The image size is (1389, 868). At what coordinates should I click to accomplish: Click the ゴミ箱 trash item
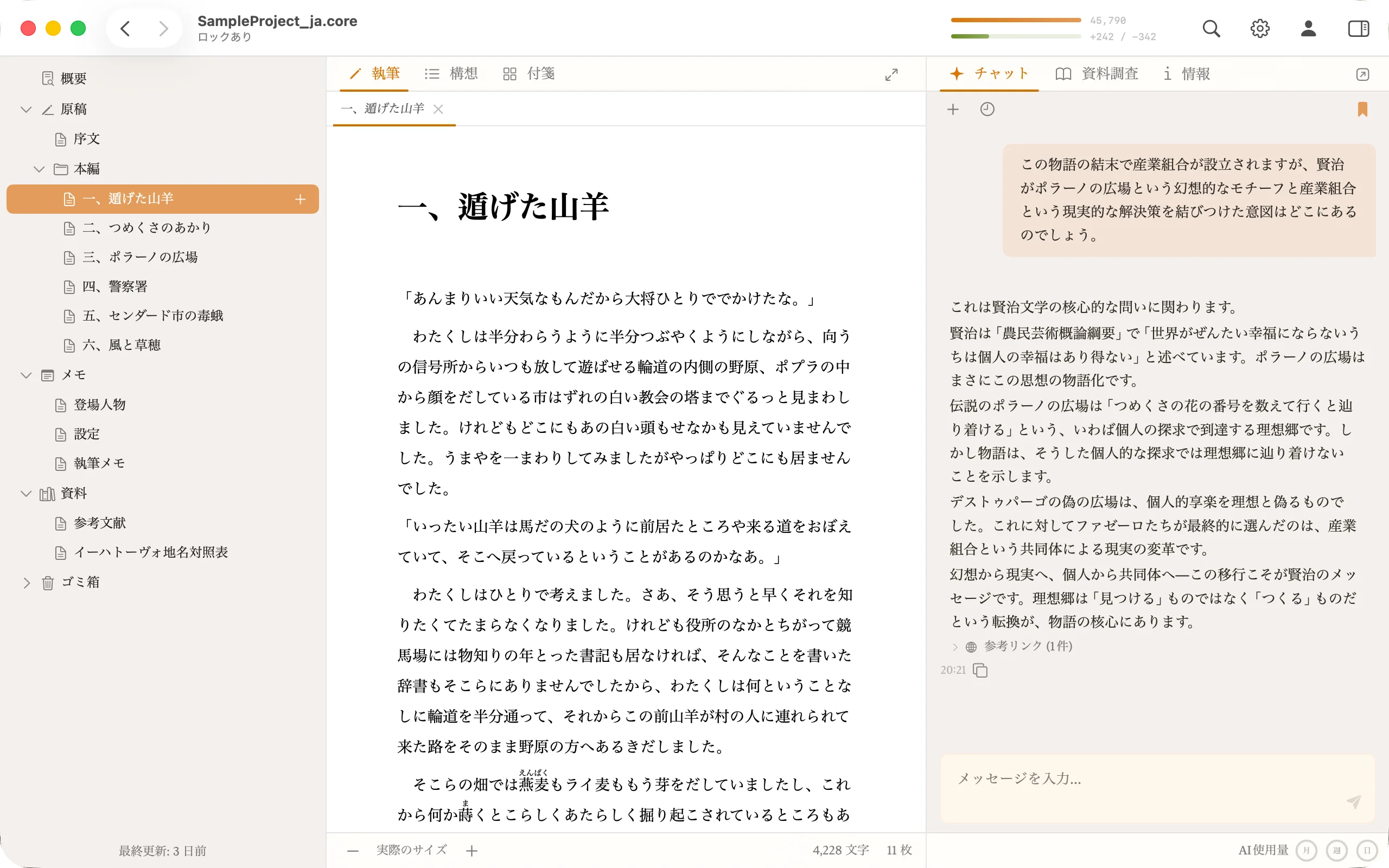tap(70, 582)
